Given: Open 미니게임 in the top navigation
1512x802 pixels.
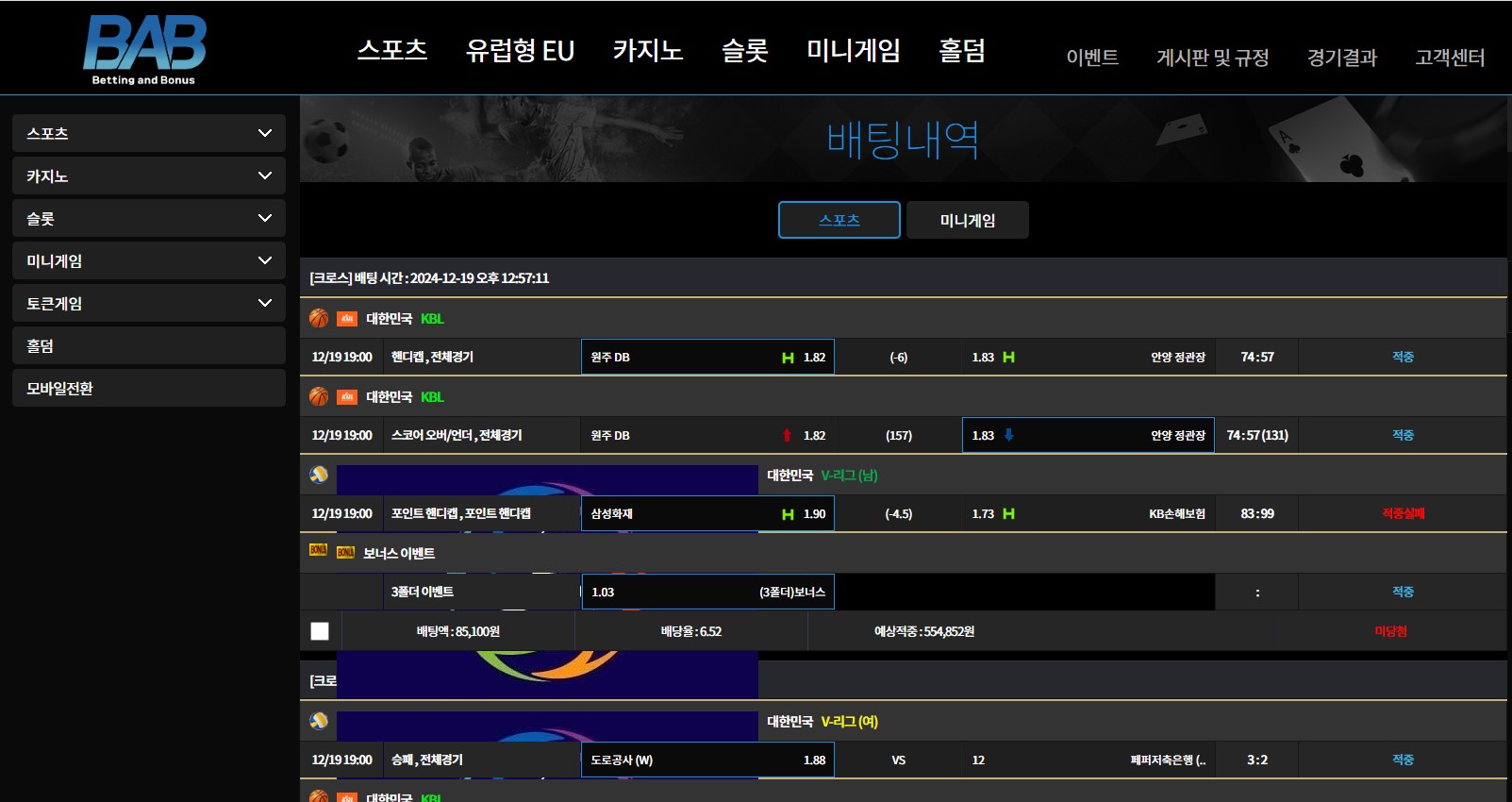Looking at the screenshot, I should 854,50.
